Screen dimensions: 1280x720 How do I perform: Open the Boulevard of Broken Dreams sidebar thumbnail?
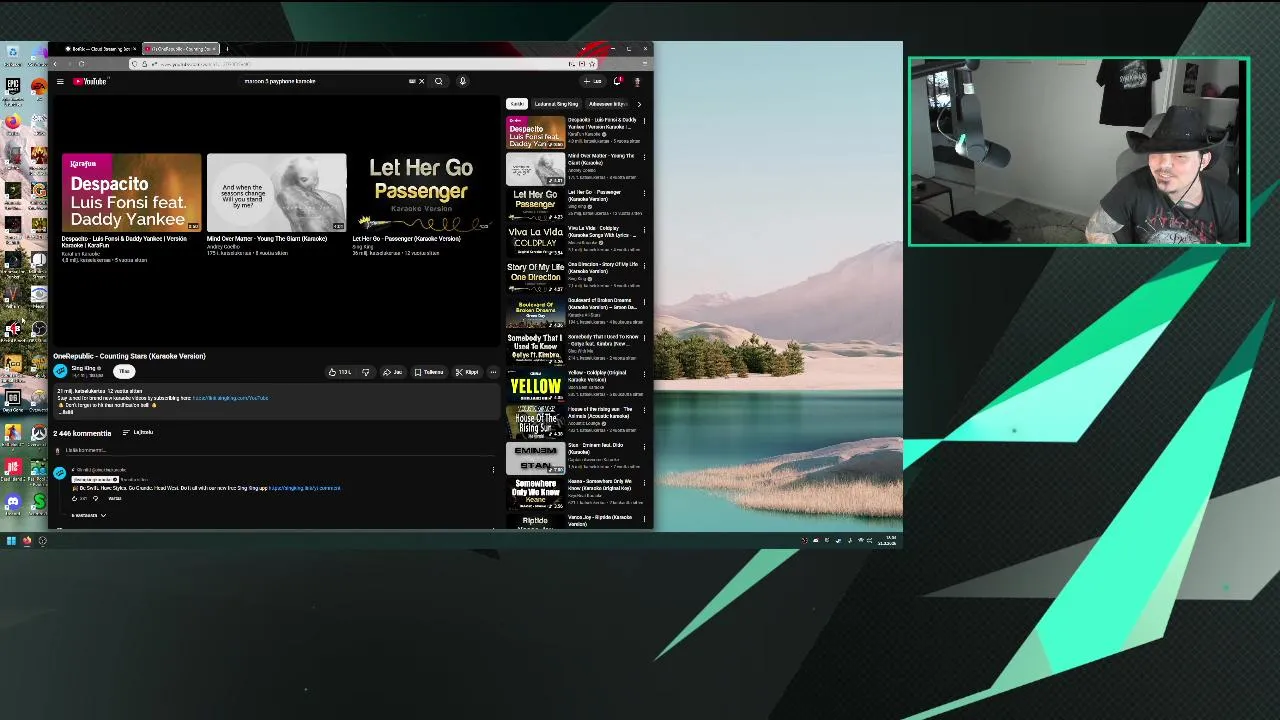535,313
